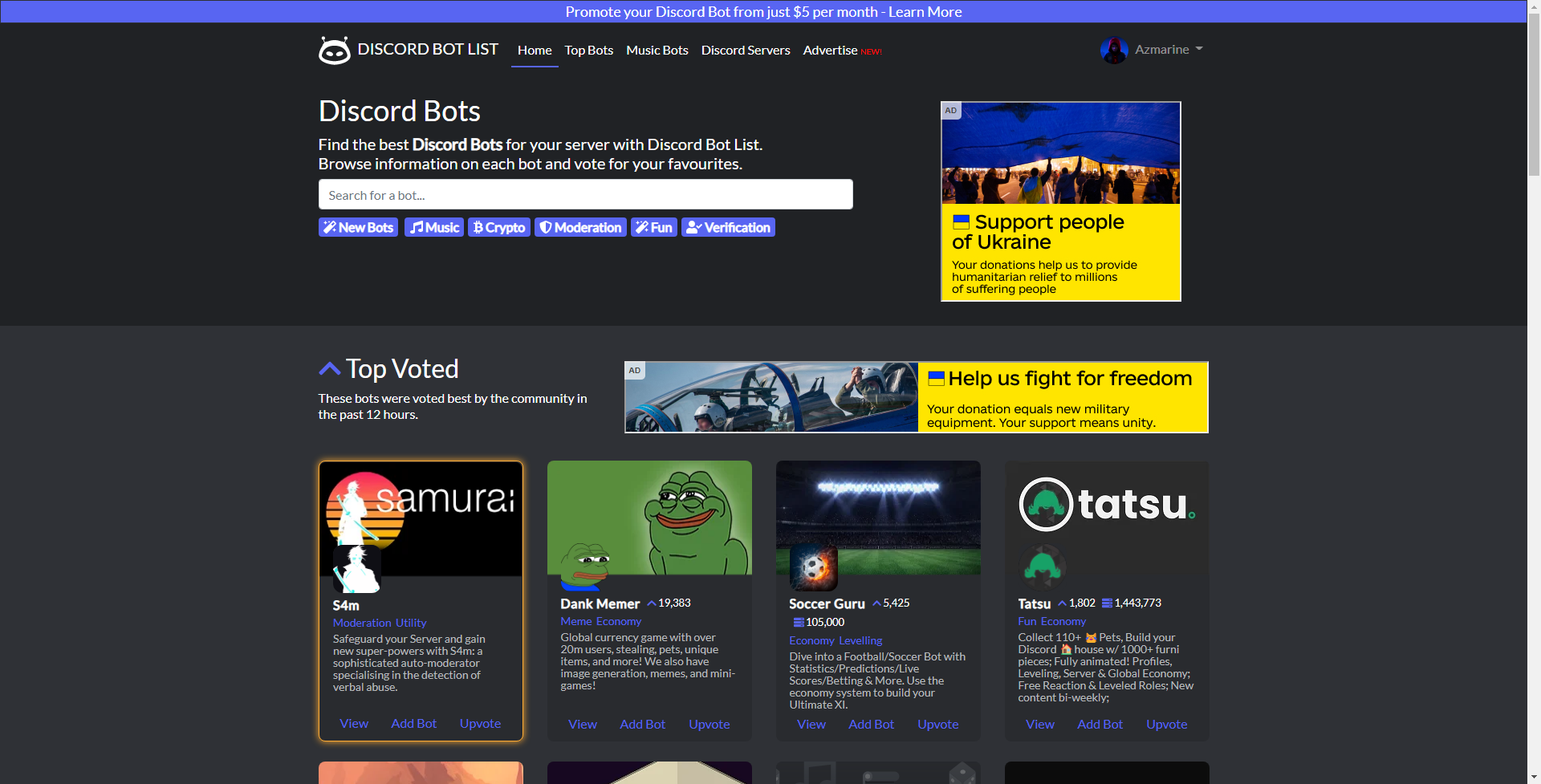Upvote the Soccer Guru bot

[x=938, y=724]
